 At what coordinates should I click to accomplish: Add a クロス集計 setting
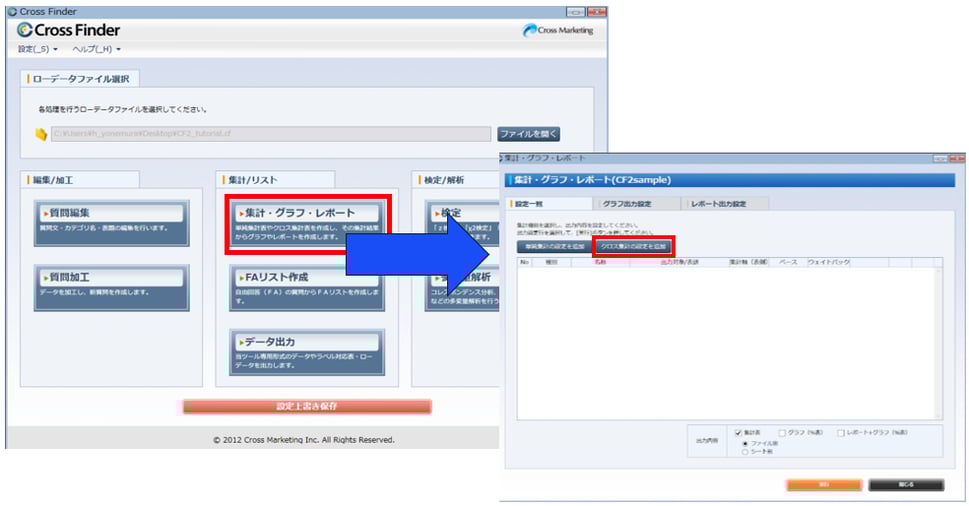tap(634, 245)
